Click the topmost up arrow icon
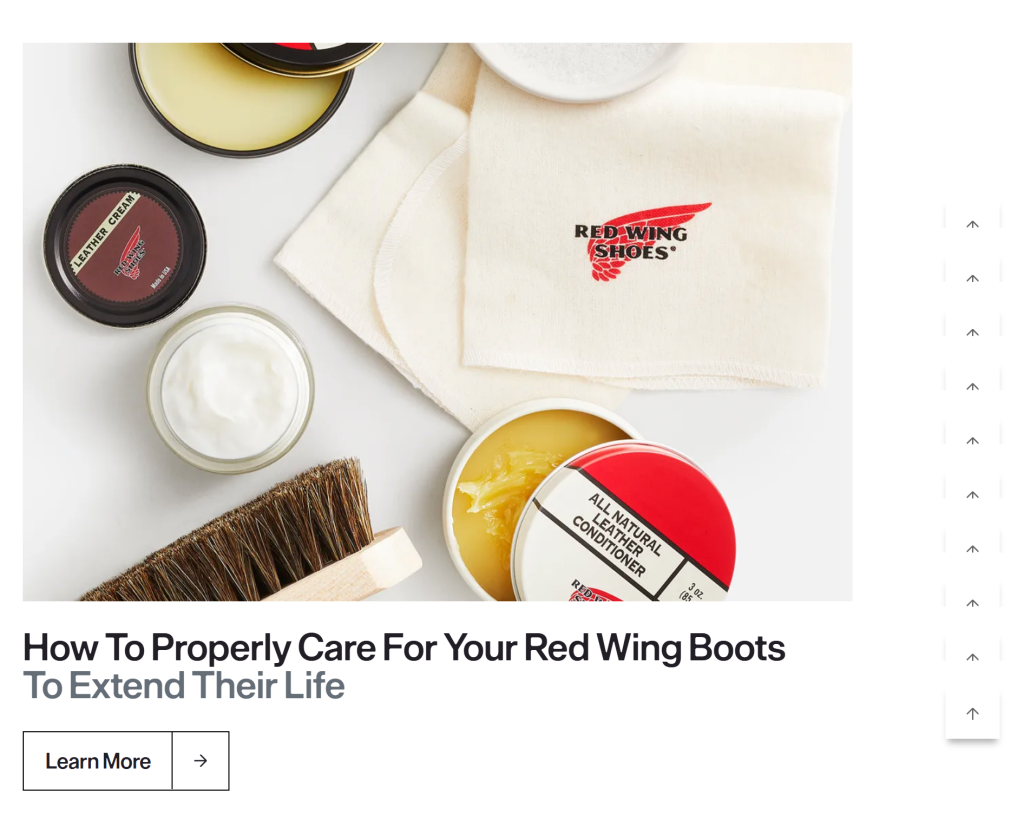Screen dimensions: 1024x834 972,225
